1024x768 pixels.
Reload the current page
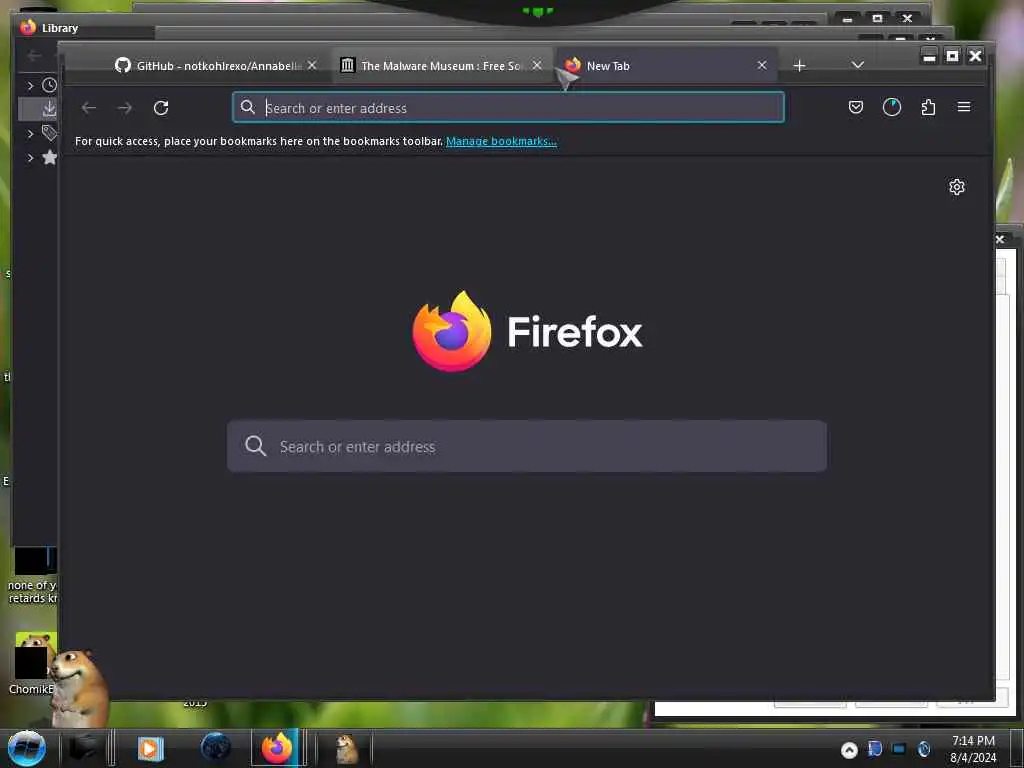click(161, 108)
